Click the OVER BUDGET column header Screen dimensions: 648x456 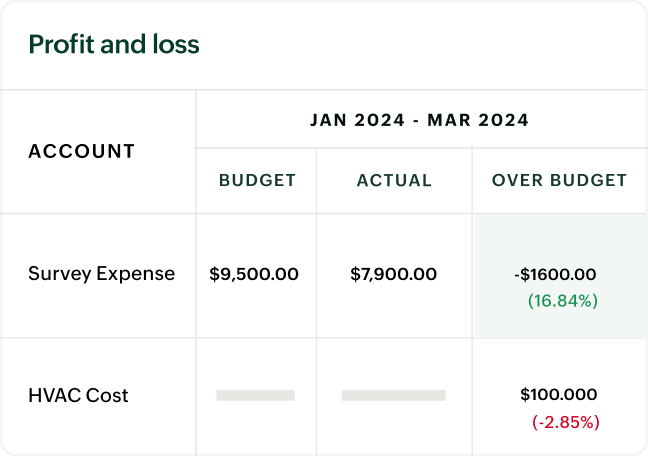[559, 181]
